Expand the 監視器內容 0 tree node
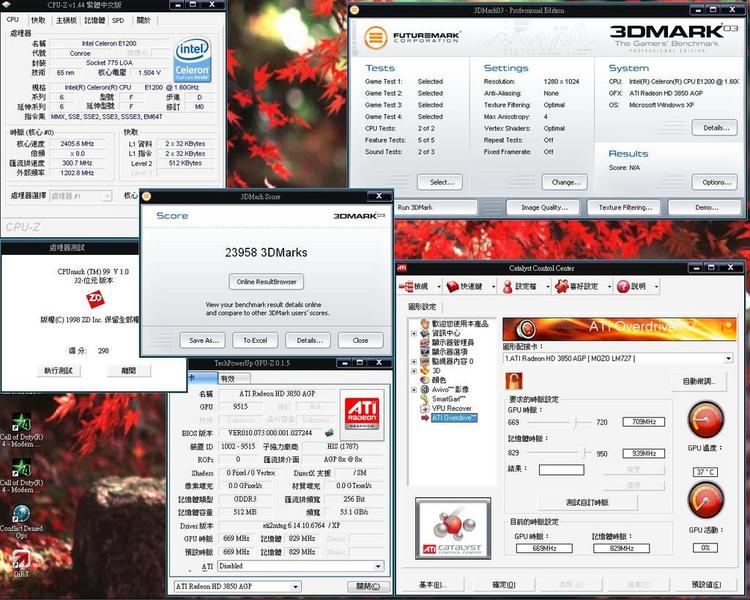Image resolution: width=750 pixels, height=600 pixels. [x=414, y=361]
